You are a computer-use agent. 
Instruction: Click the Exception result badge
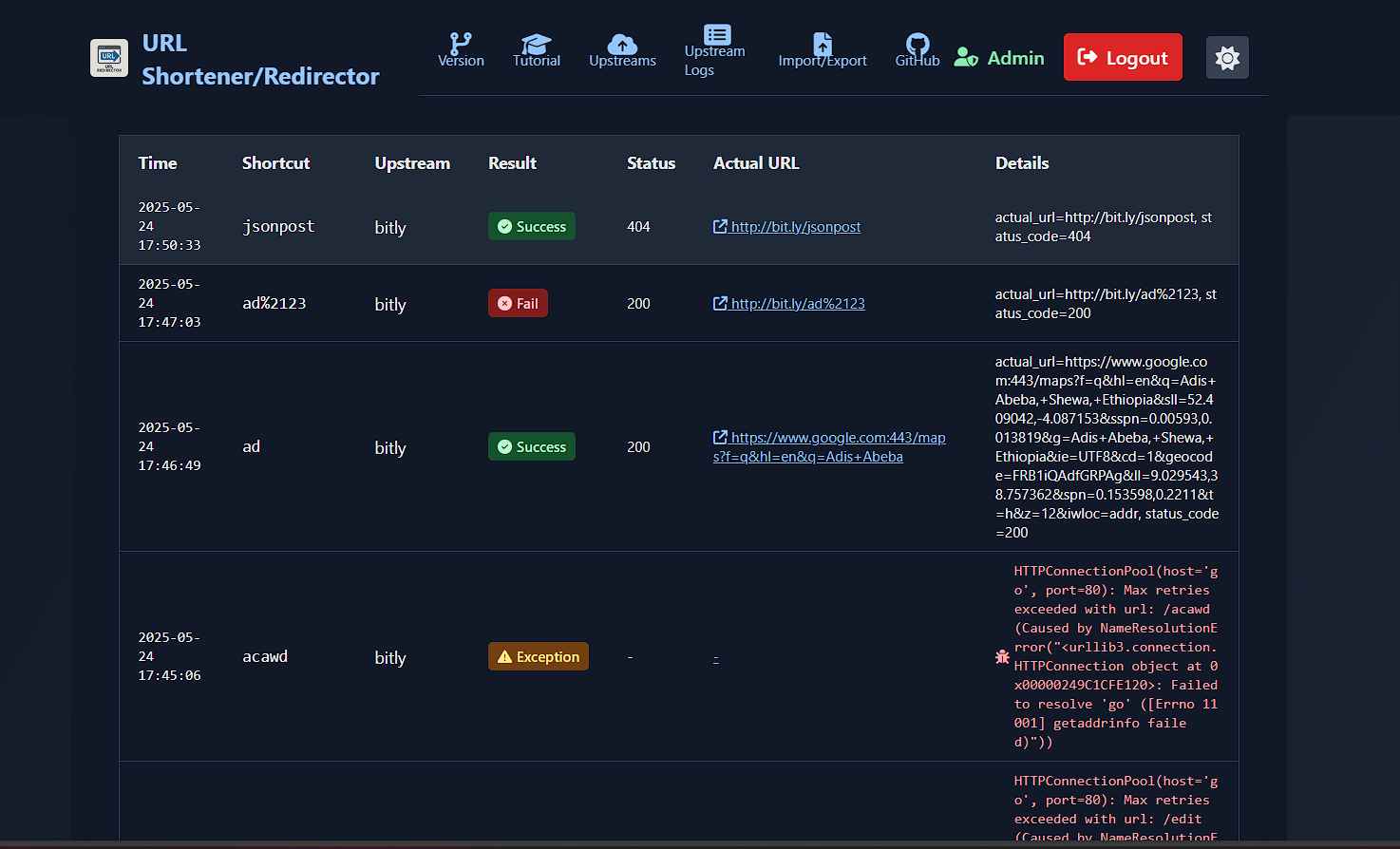539,656
